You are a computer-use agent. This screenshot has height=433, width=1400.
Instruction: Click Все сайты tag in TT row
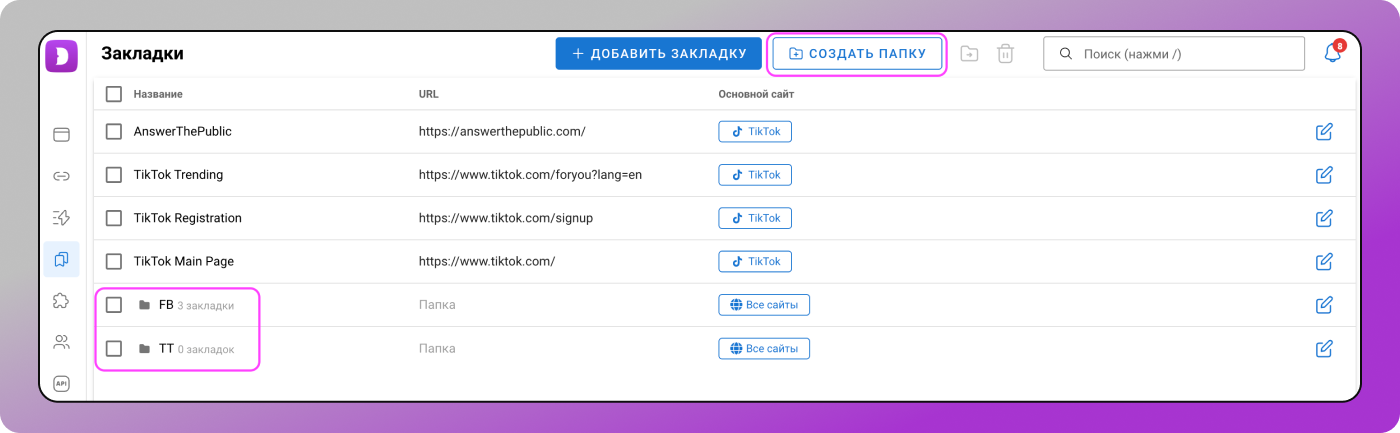point(764,348)
